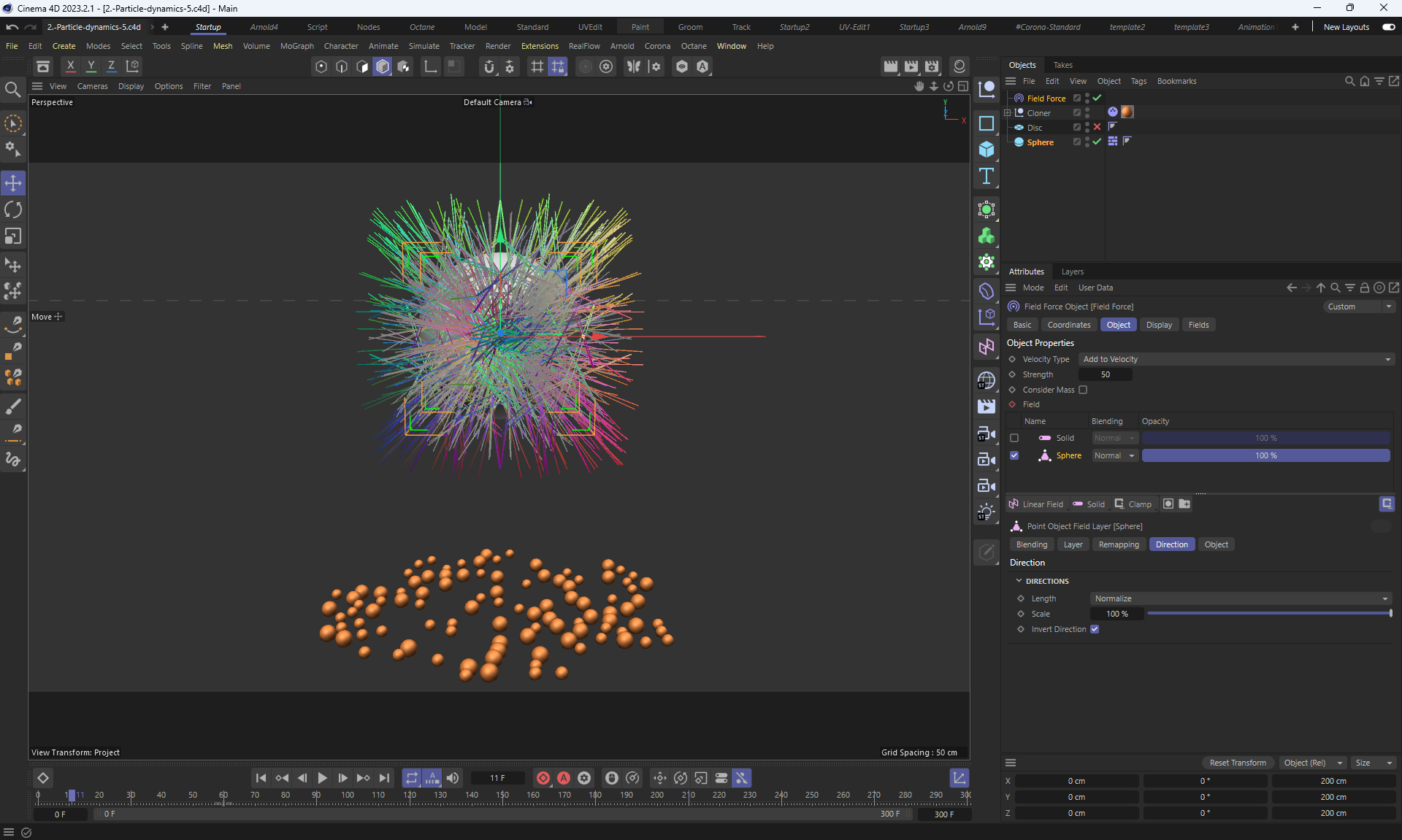Enable the Consider Mass checkbox

pos(1083,390)
